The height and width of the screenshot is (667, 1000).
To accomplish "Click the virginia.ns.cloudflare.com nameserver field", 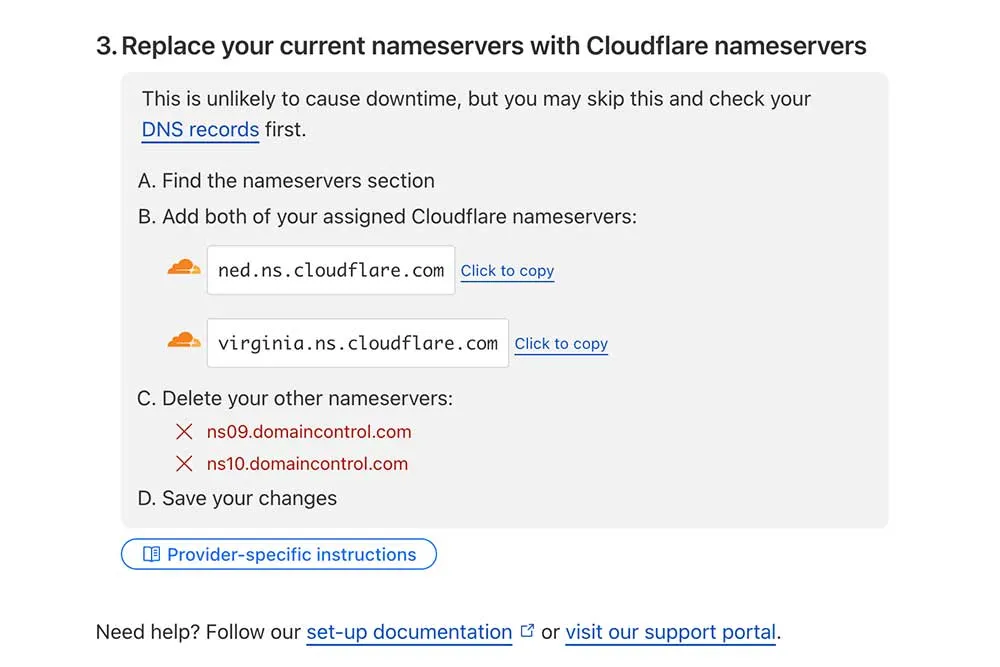I will pyautogui.click(x=357, y=342).
